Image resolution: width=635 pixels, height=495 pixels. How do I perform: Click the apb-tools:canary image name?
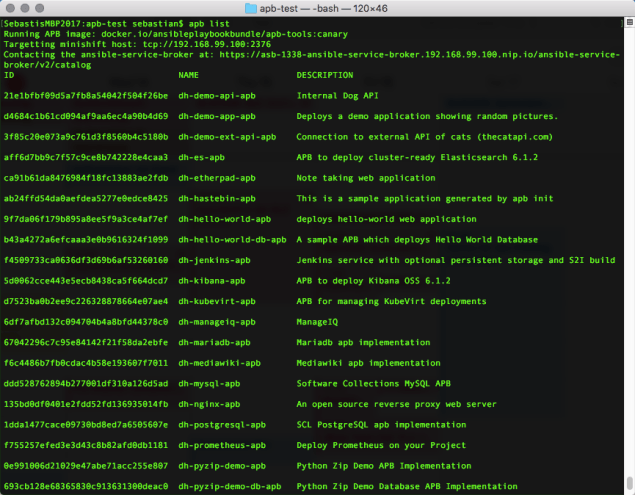point(224,34)
